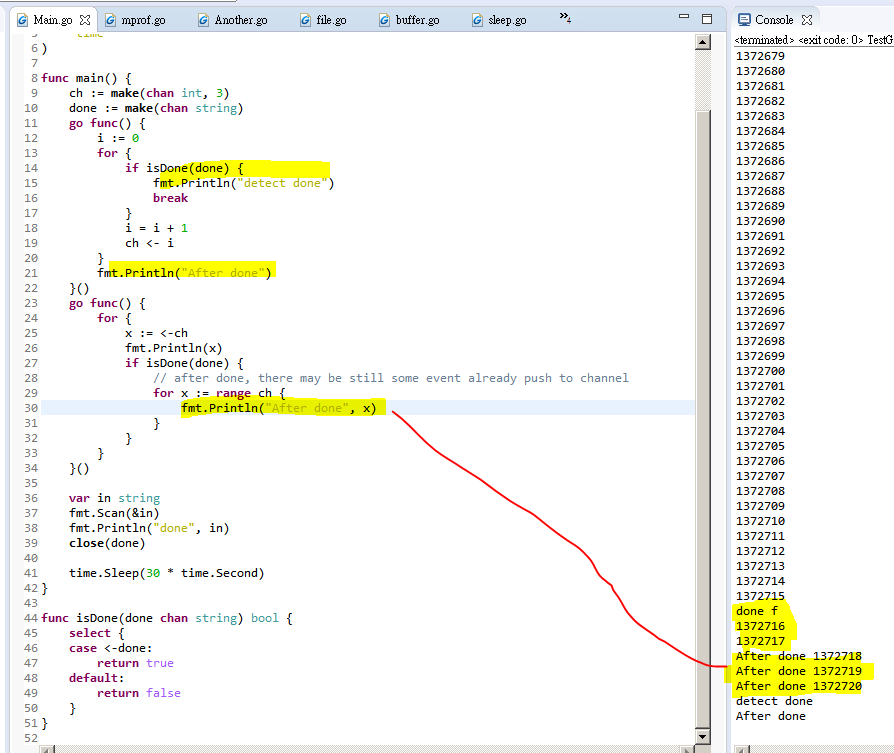Collapse the func main code fold
This screenshot has width=894, height=753.
(35, 78)
